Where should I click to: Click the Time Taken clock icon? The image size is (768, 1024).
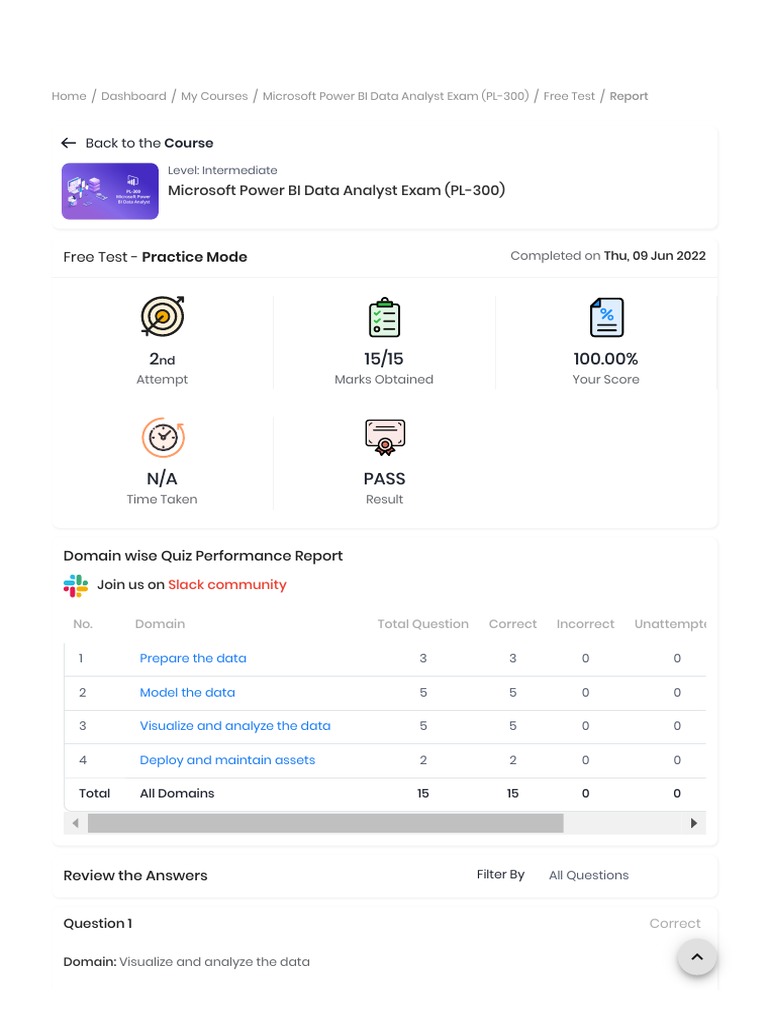click(x=162, y=438)
